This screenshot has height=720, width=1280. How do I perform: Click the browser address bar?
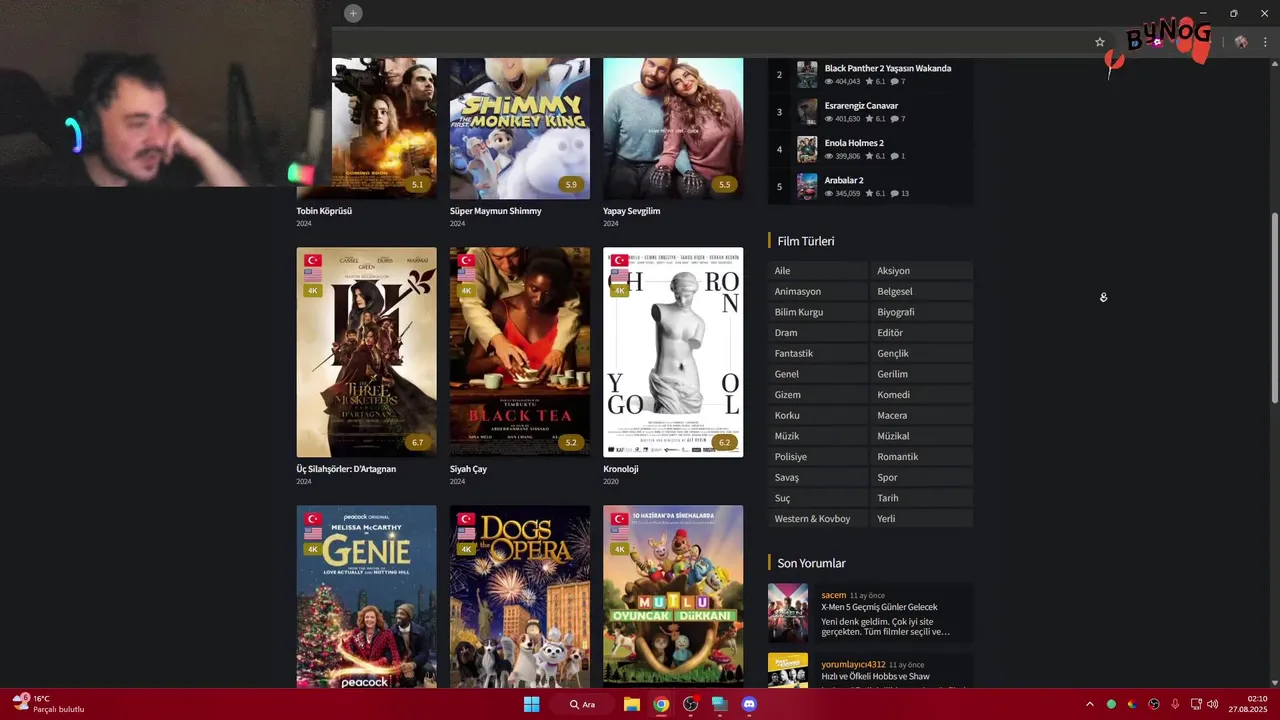tap(710, 42)
